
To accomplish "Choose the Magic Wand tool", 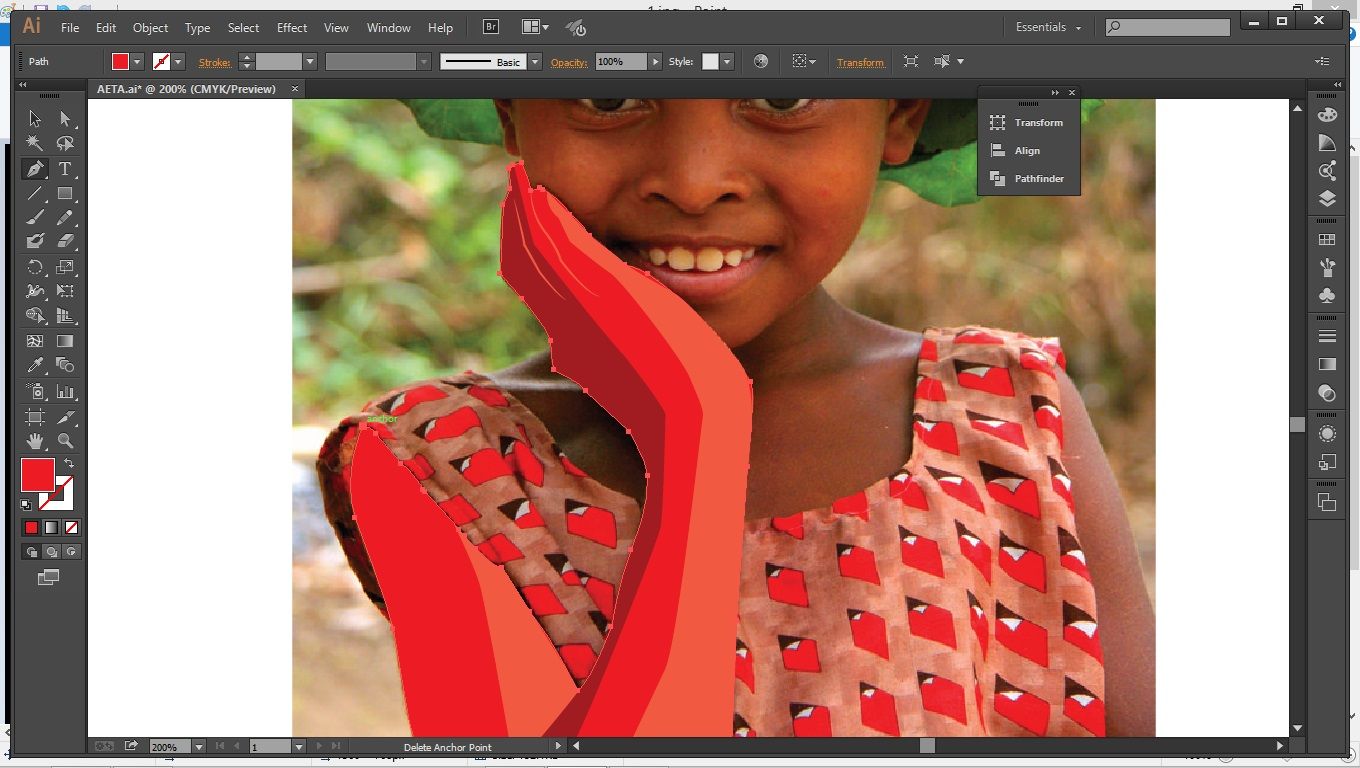I will coord(35,143).
